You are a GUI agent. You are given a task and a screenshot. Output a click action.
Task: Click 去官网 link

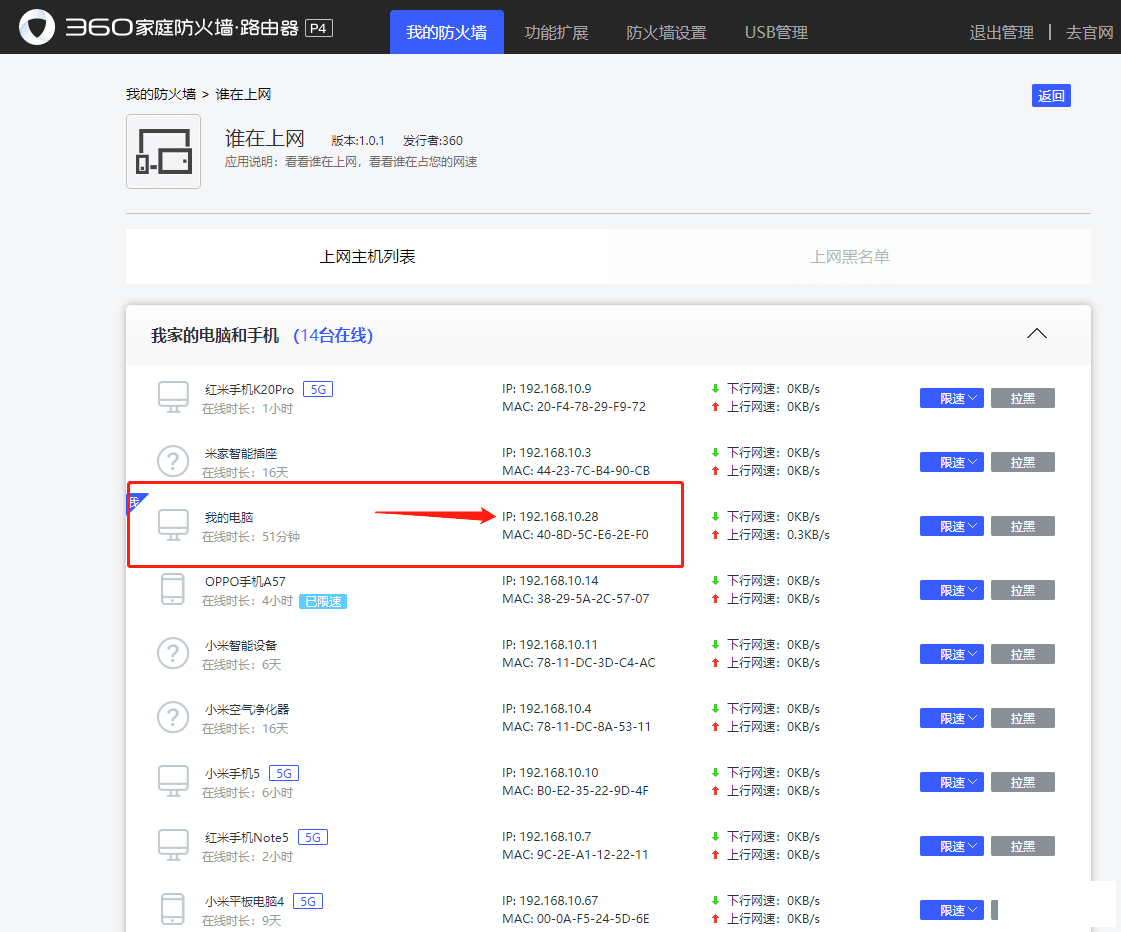click(1090, 33)
